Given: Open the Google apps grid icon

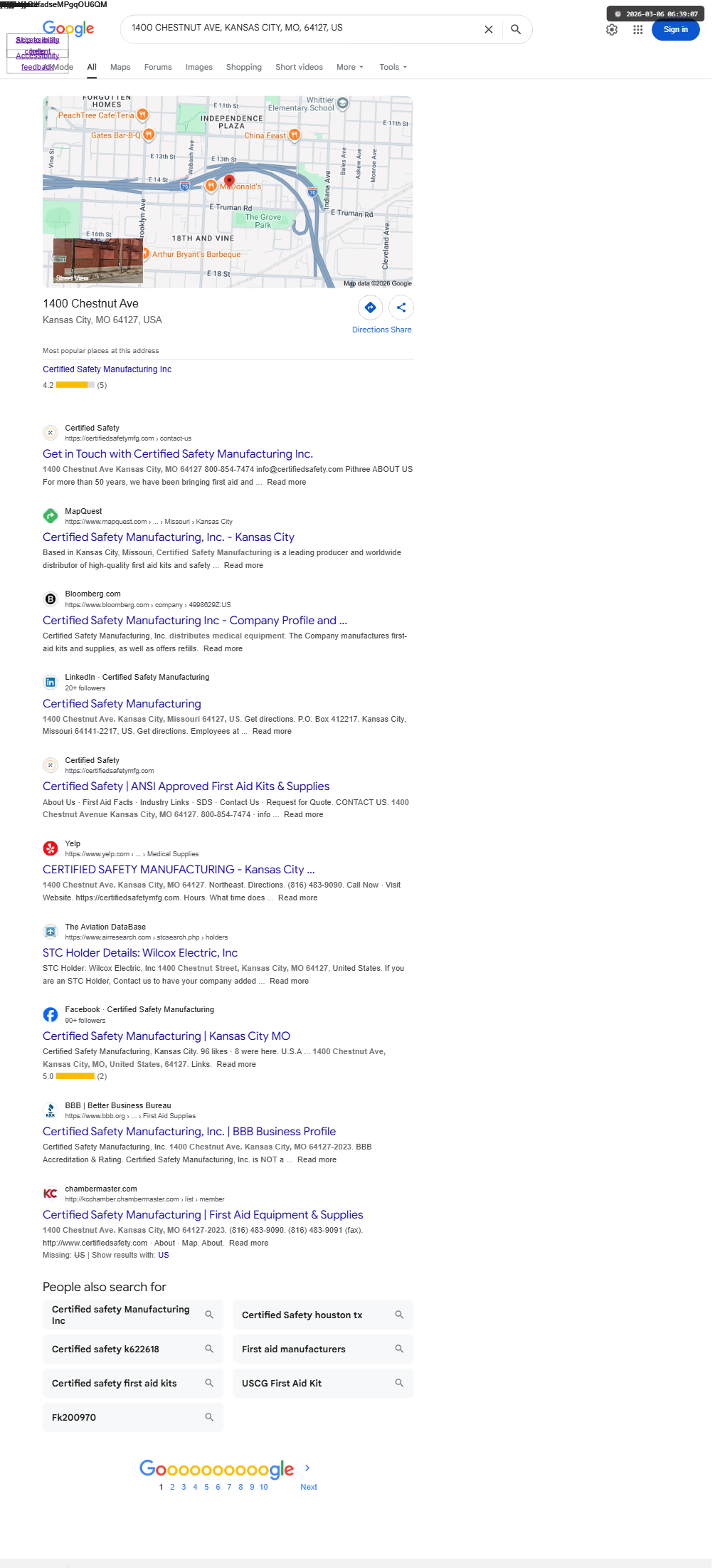Looking at the screenshot, I should 638,30.
